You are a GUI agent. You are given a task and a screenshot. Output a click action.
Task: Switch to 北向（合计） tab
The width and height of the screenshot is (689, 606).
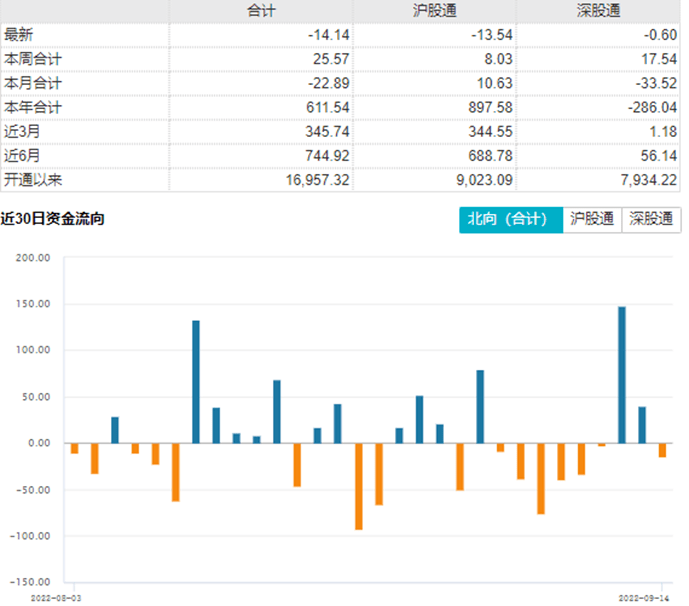[x=511, y=219]
